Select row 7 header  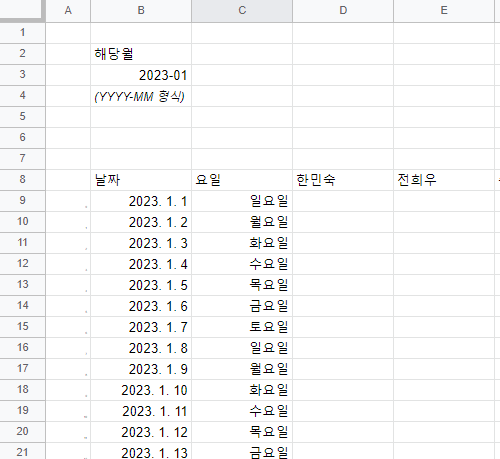tap(22, 159)
